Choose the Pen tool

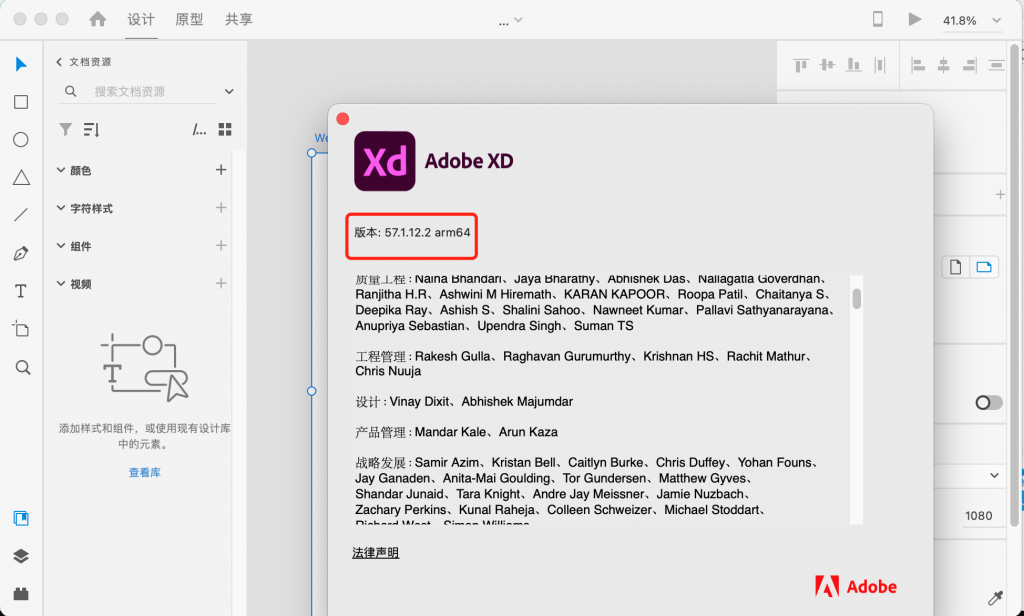click(20, 254)
